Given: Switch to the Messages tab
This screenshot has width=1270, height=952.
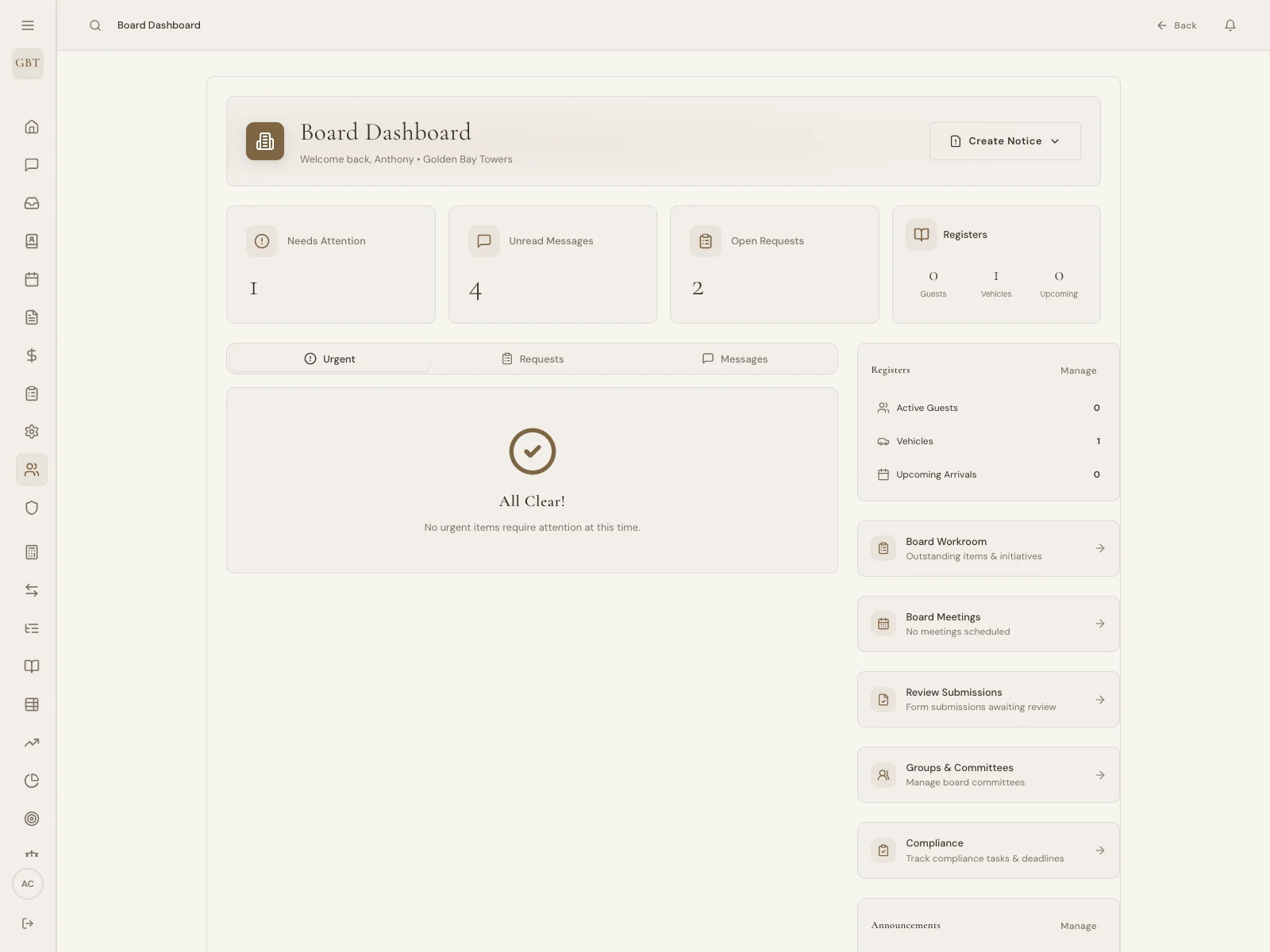Looking at the screenshot, I should click(735, 359).
